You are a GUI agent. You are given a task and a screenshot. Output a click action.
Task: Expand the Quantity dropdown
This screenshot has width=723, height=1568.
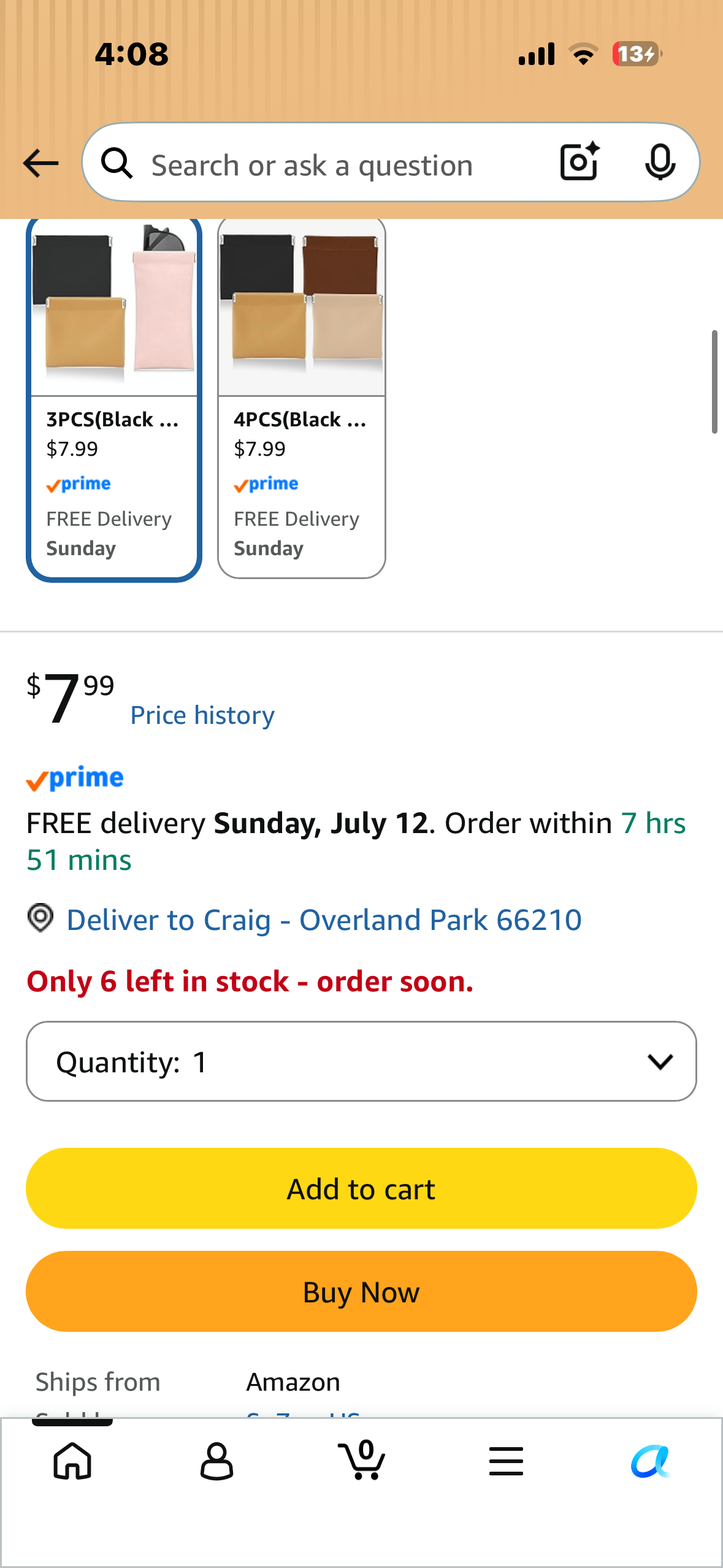(361, 1061)
